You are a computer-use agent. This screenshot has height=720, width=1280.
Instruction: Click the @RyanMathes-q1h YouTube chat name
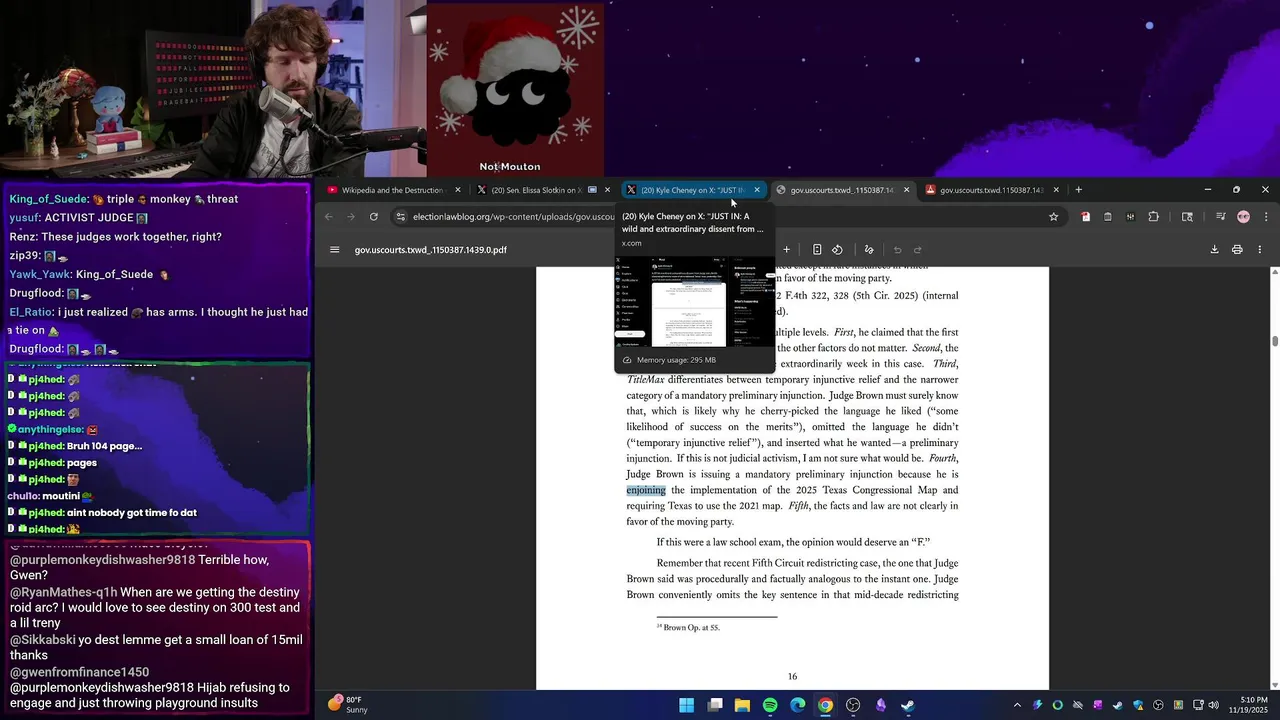point(63,592)
